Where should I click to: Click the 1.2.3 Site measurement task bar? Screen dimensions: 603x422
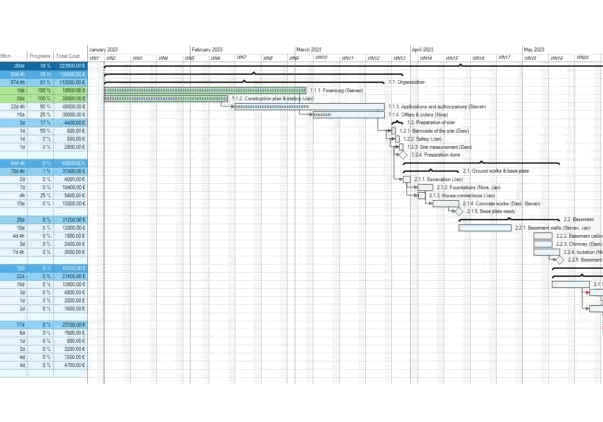click(x=401, y=147)
